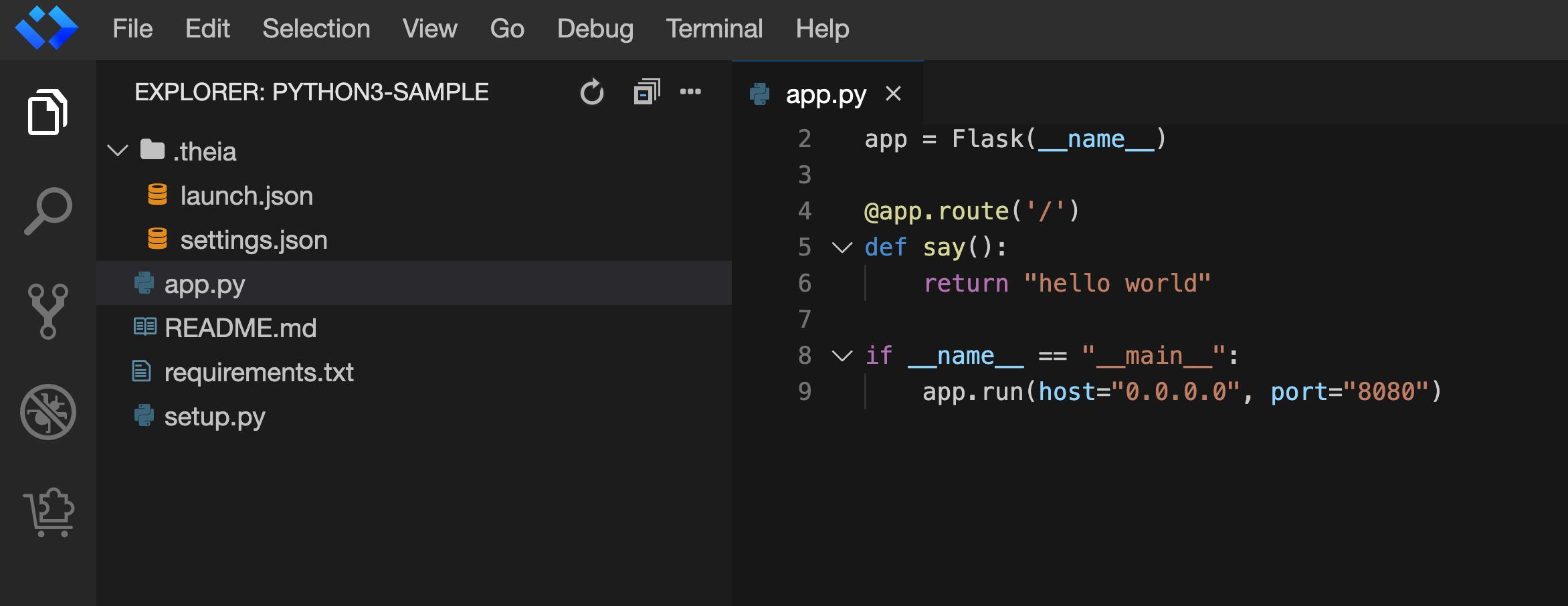This screenshot has height=606, width=1568.
Task: Collapse the .theia folder
Action: tap(118, 151)
